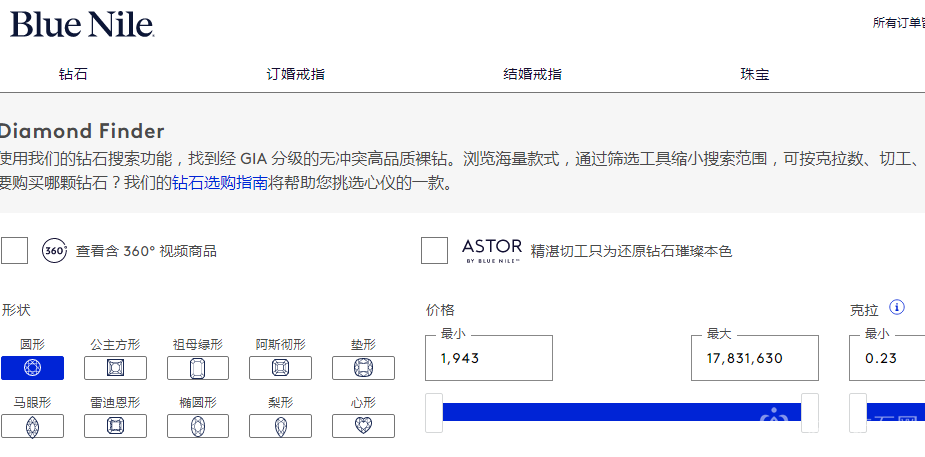This screenshot has height=457, width=925.
Task: Choose the 垫形 cushion shape icon
Action: point(362,368)
